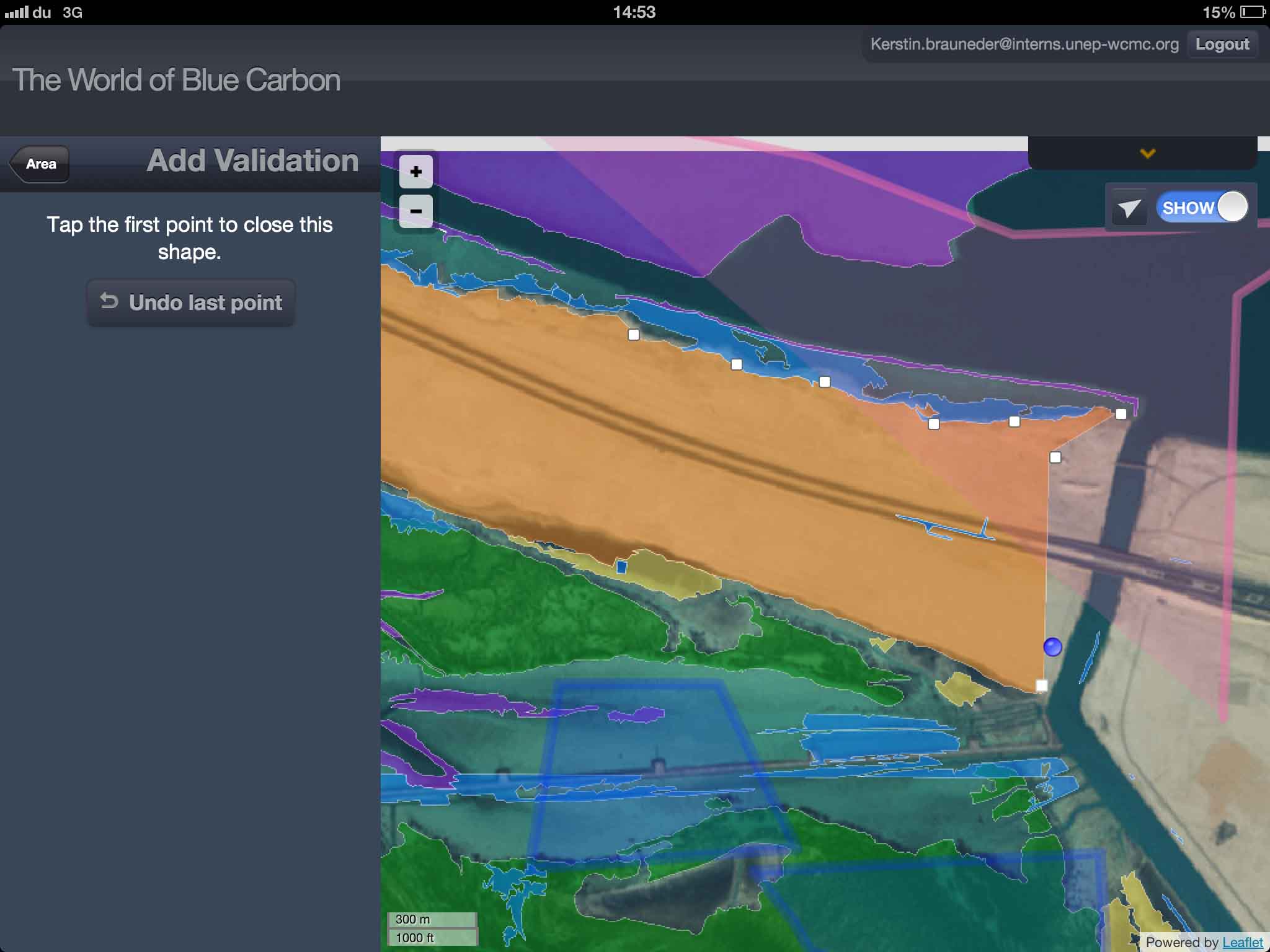This screenshot has width=1270, height=952.
Task: Tap the small blue square marker near the yellow patch
Action: [621, 567]
